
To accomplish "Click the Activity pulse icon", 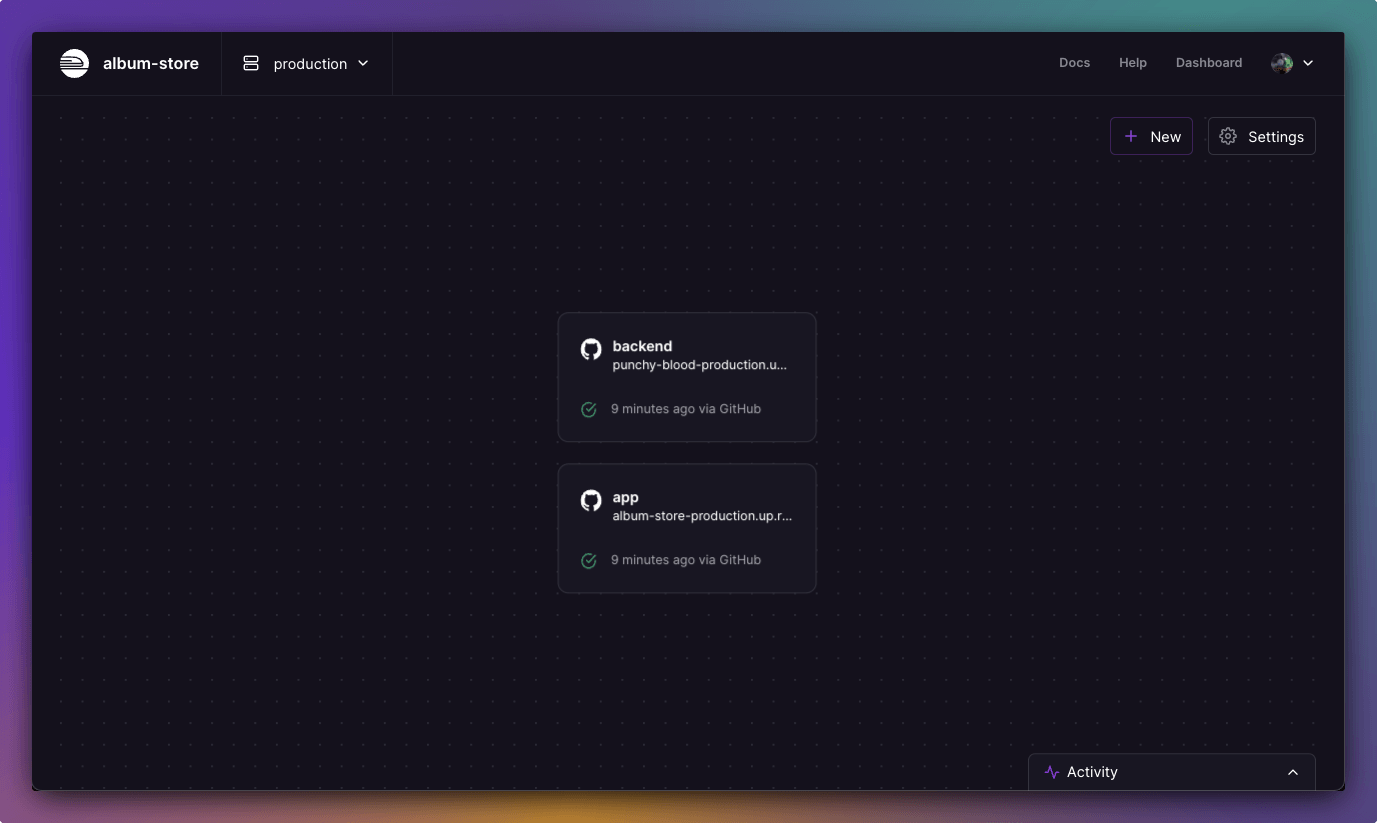I will click(x=1051, y=772).
